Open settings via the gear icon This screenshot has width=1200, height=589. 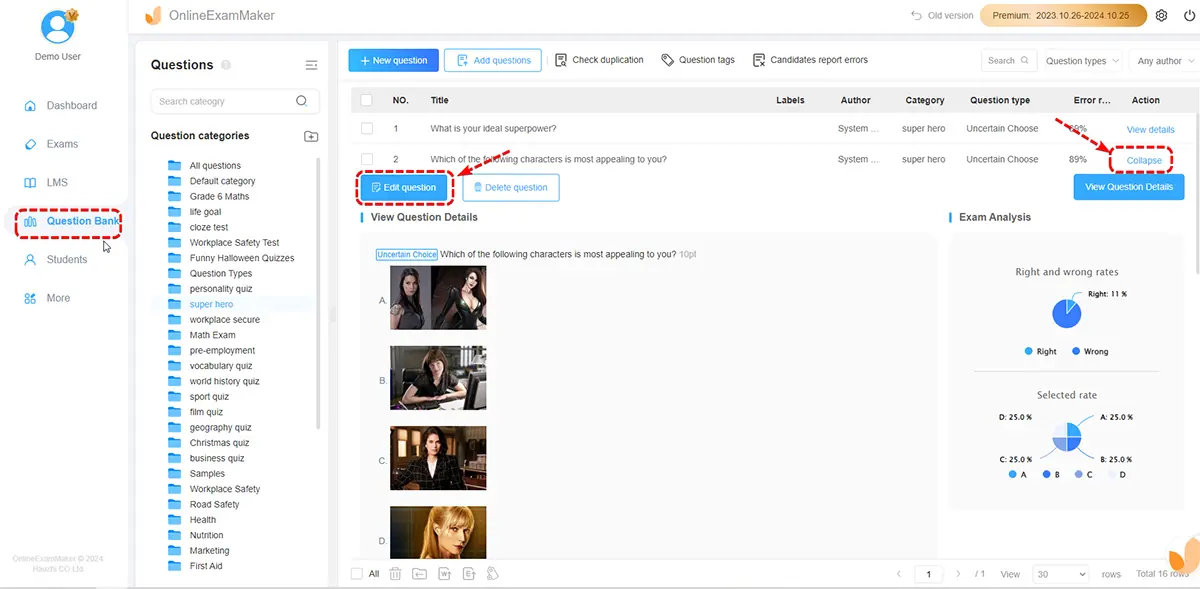coord(1161,16)
